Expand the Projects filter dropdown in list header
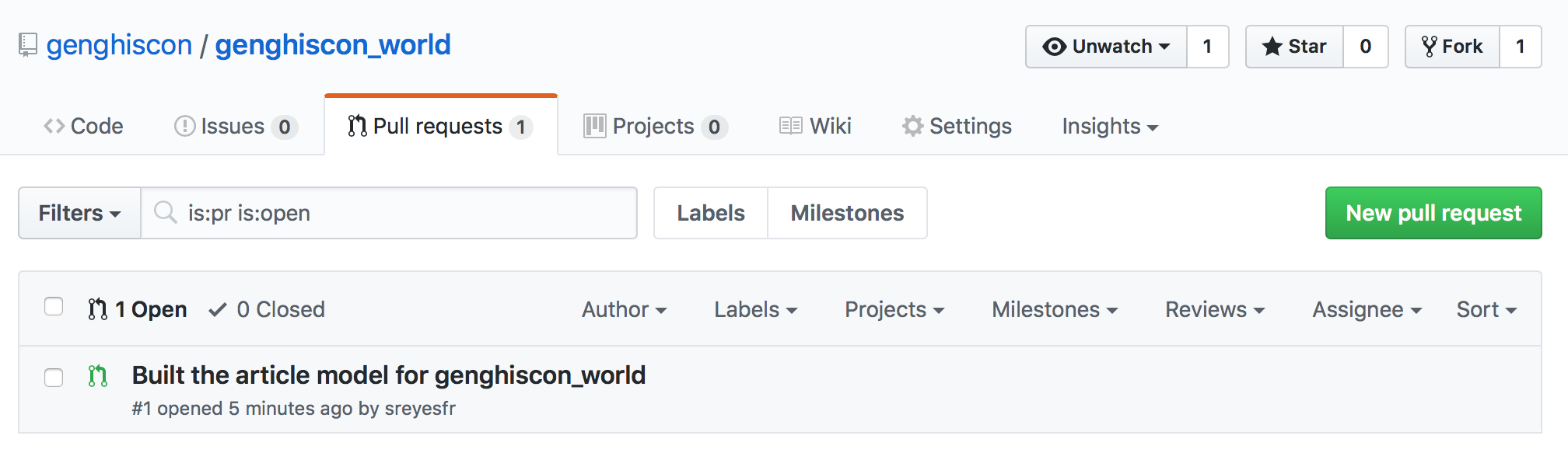The height and width of the screenshot is (460, 1568). click(894, 309)
